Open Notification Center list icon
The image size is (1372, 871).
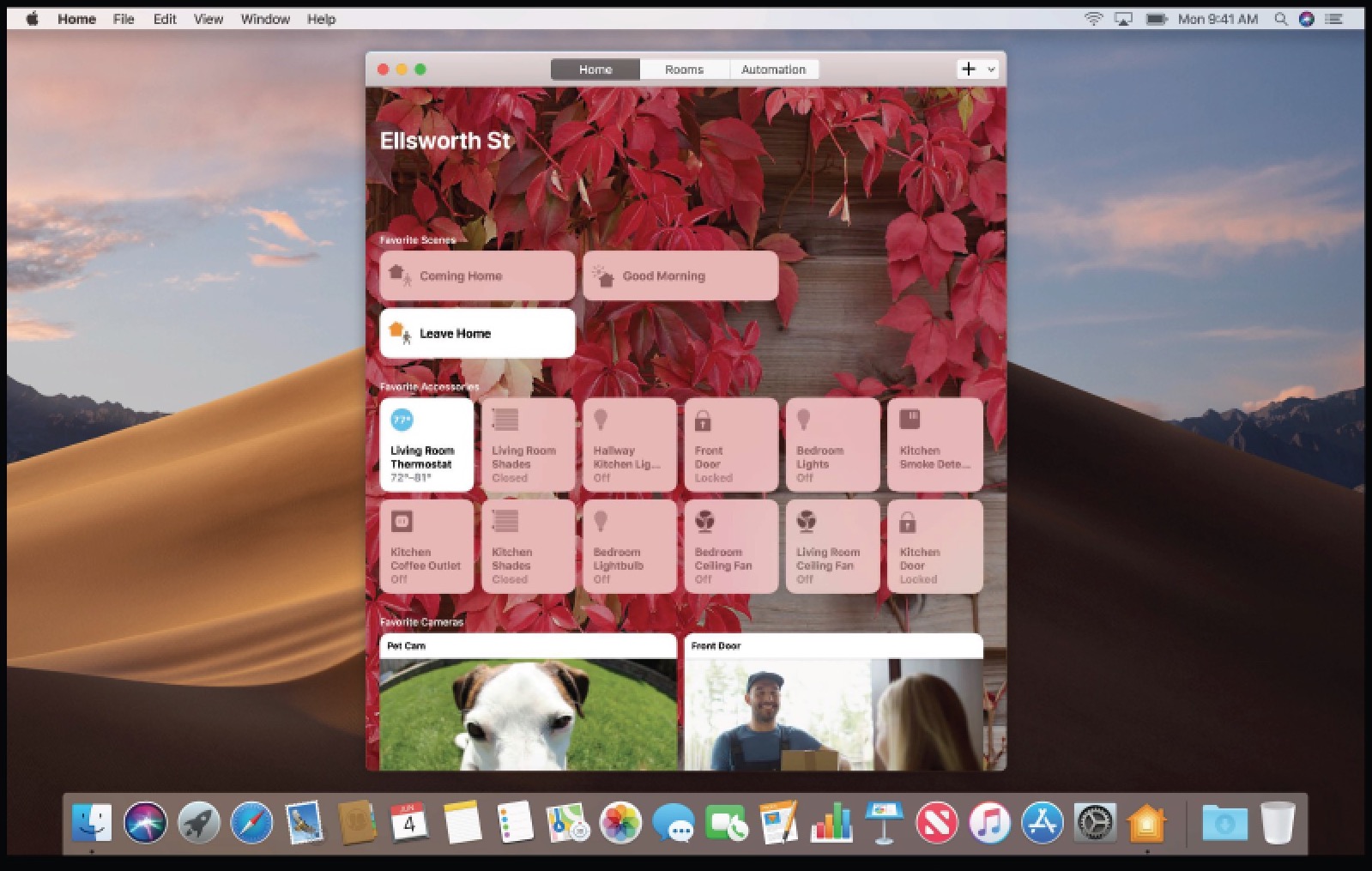tap(1334, 19)
